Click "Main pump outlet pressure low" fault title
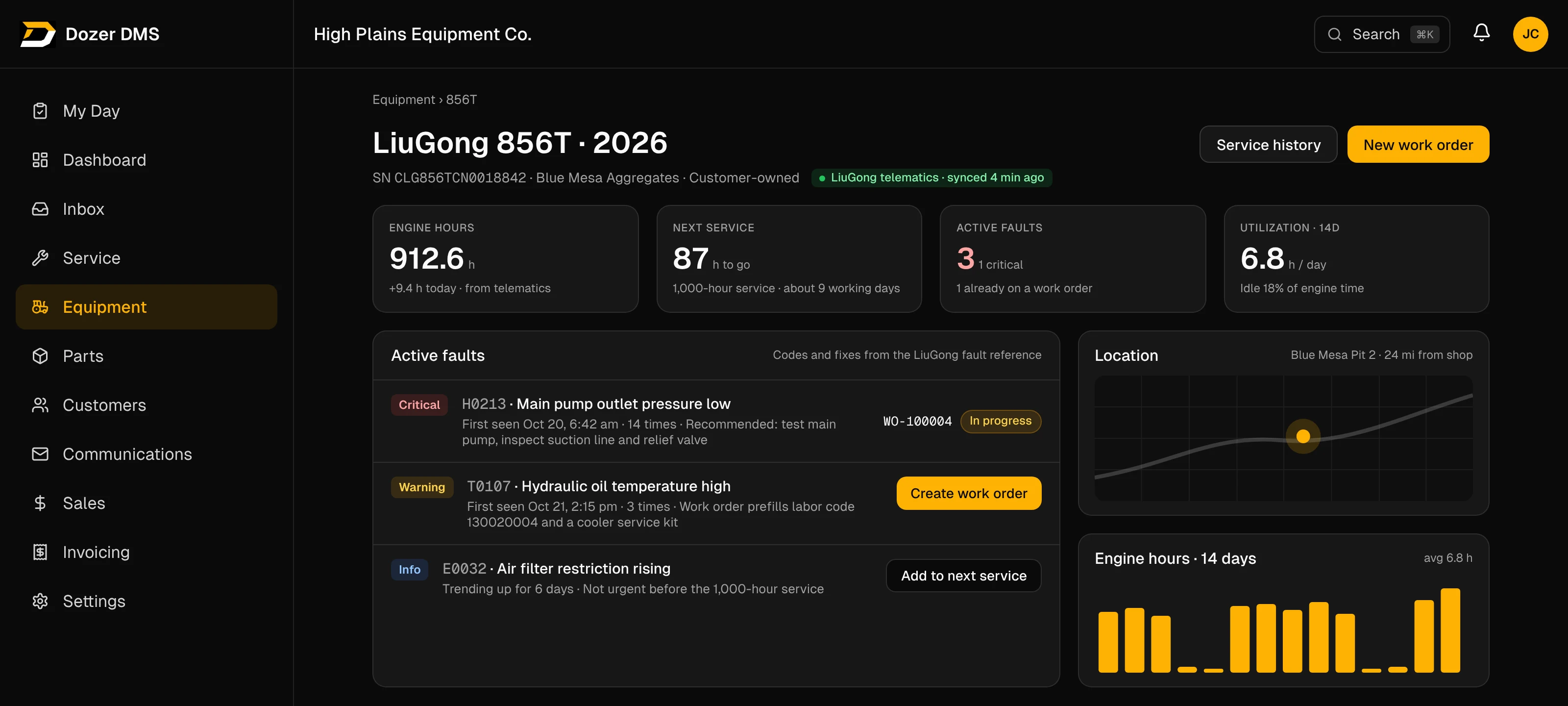The height and width of the screenshot is (706, 1568). [623, 404]
